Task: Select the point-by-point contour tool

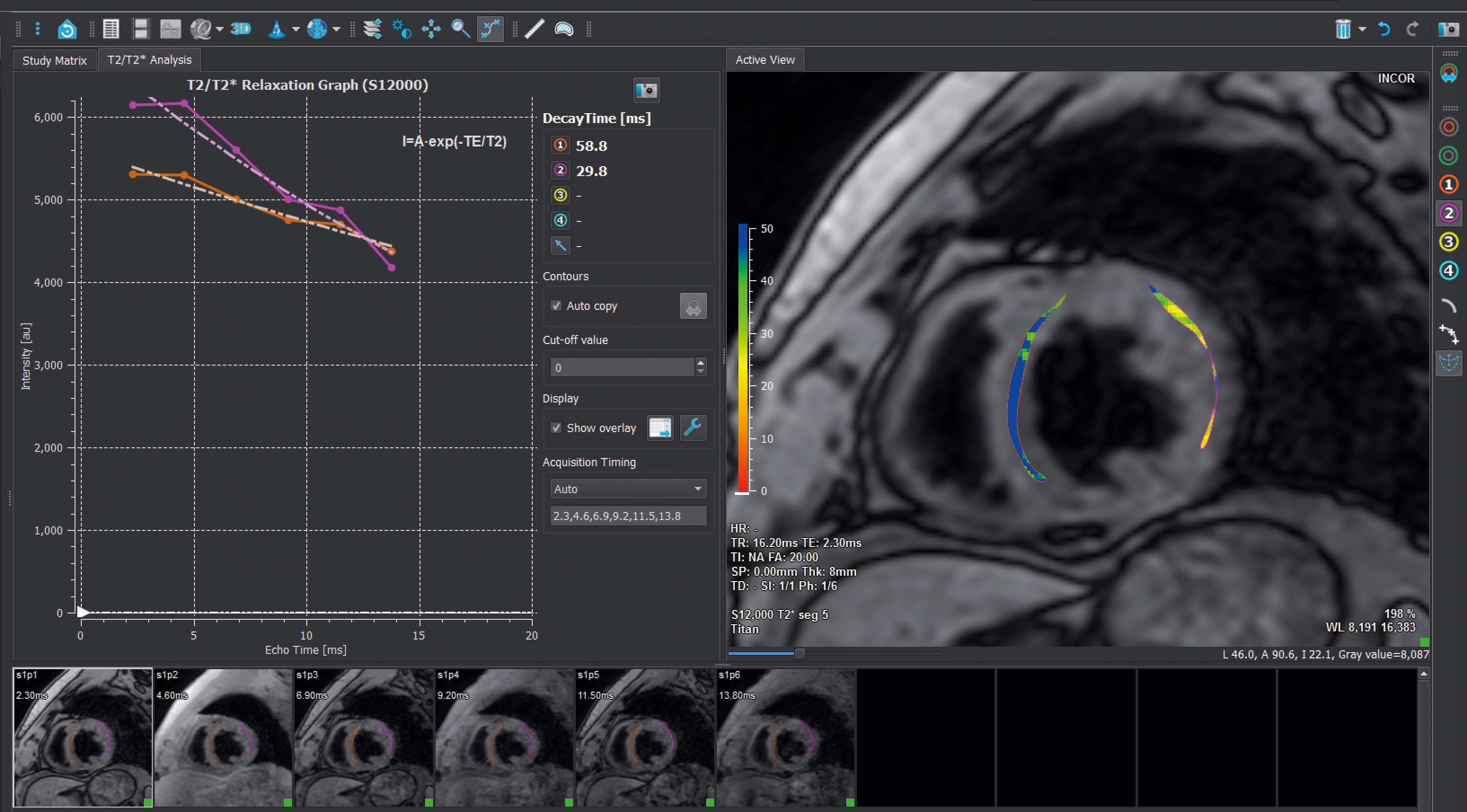Action: [1449, 334]
